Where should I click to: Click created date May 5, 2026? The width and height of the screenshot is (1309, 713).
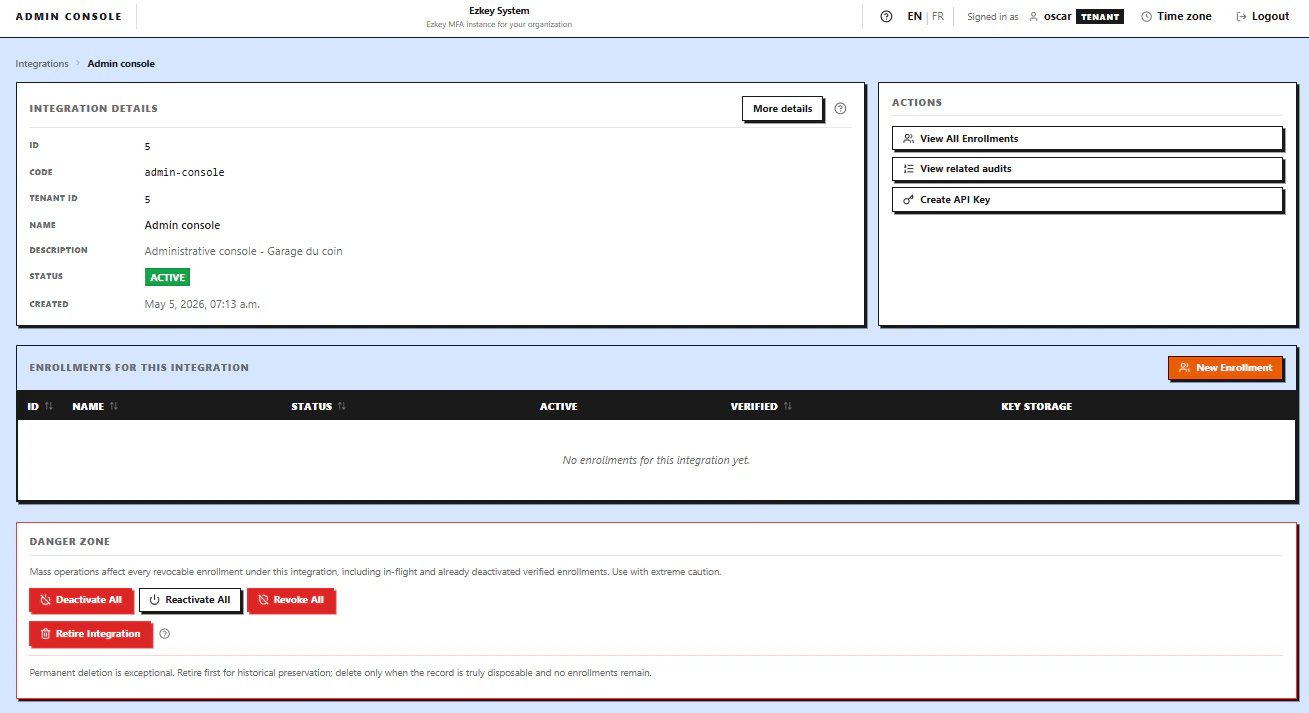(x=202, y=304)
